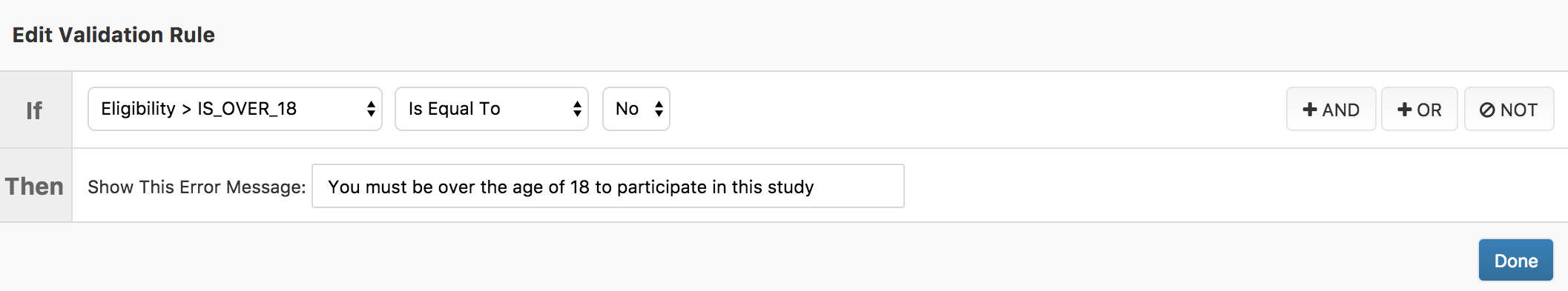
Task: Add an AND condition to the rule
Action: (1331, 110)
